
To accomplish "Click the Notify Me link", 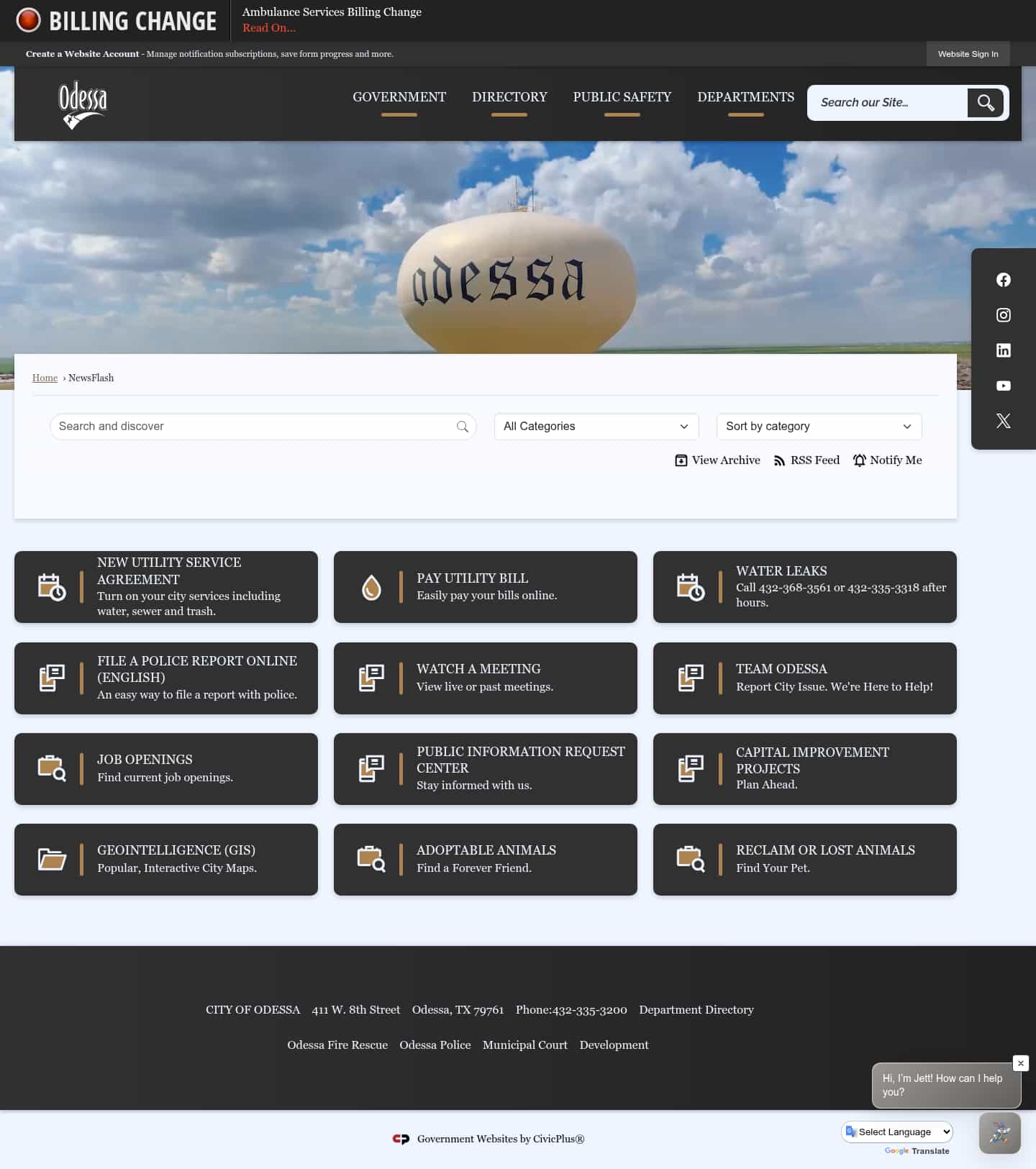I will 887,460.
